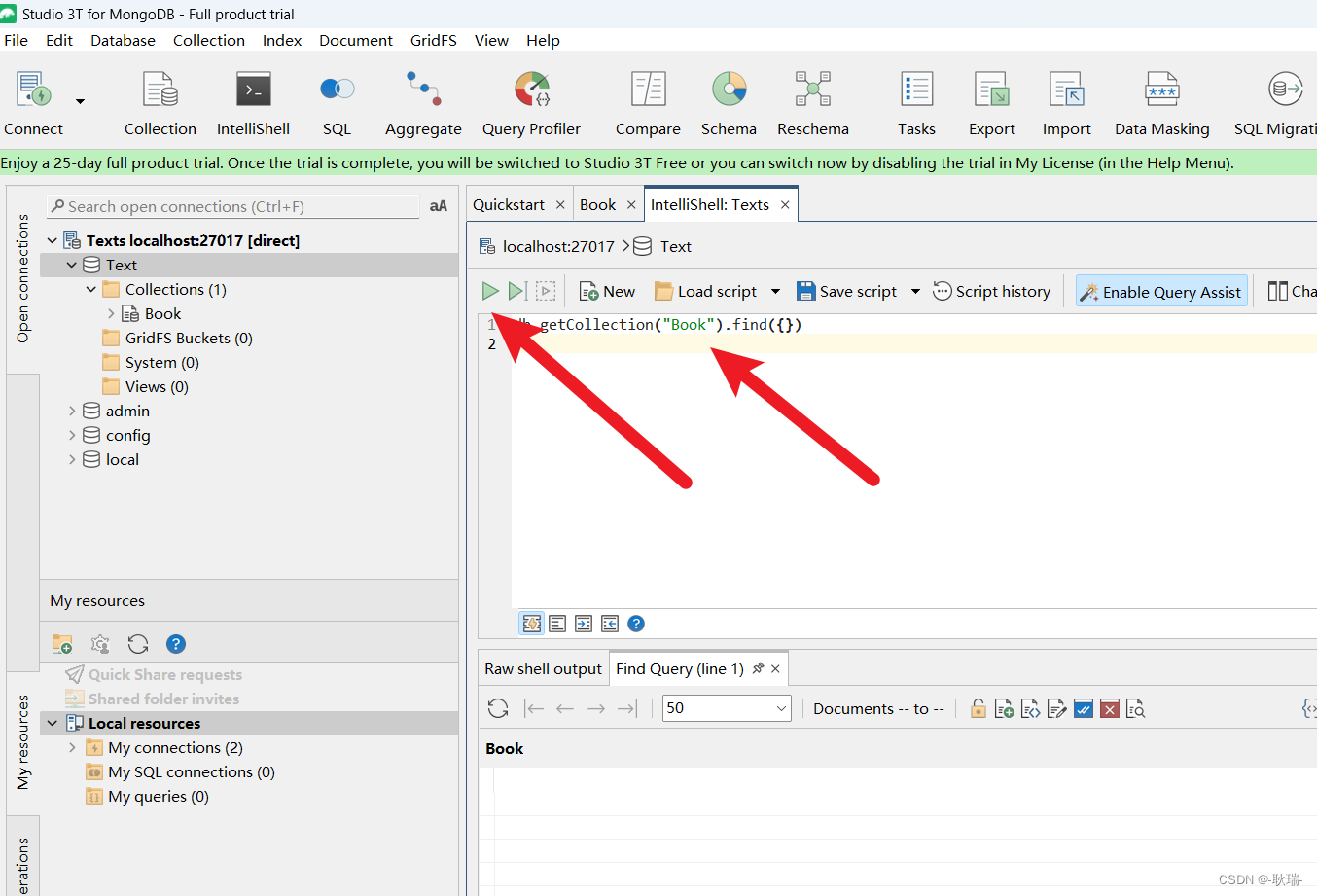Switch to the Quickstart tab
This screenshot has width=1317, height=896.
click(x=509, y=204)
